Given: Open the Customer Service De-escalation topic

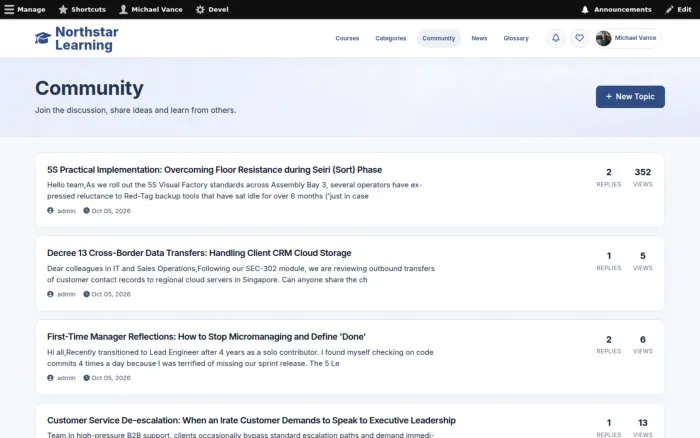Looking at the screenshot, I should pyautogui.click(x=251, y=420).
